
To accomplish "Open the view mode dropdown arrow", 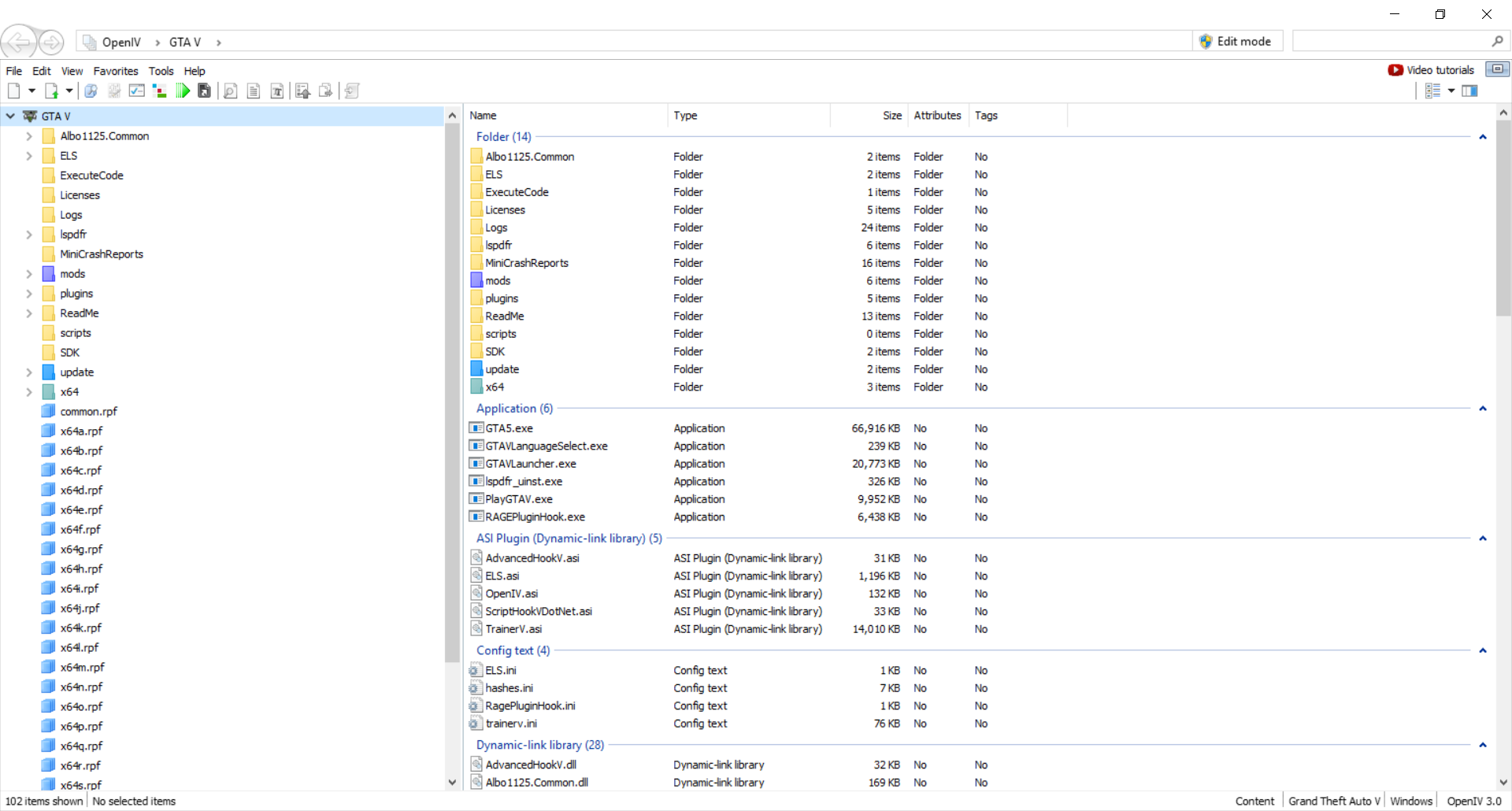I will pyautogui.click(x=1451, y=91).
